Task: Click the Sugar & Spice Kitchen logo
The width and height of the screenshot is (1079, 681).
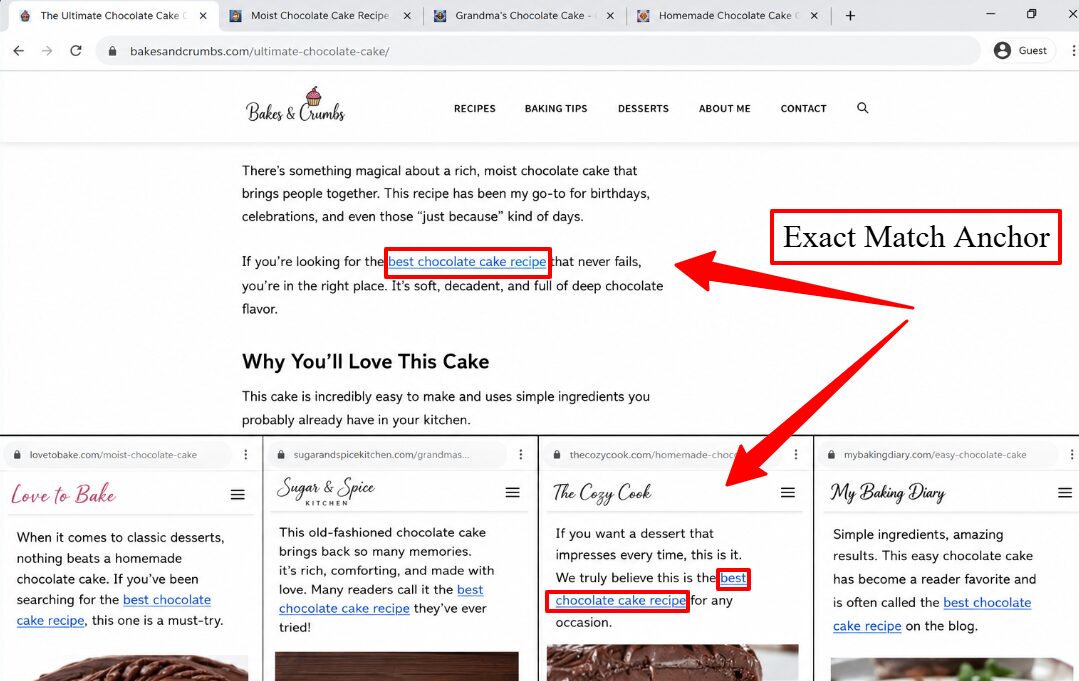Action: click(326, 491)
